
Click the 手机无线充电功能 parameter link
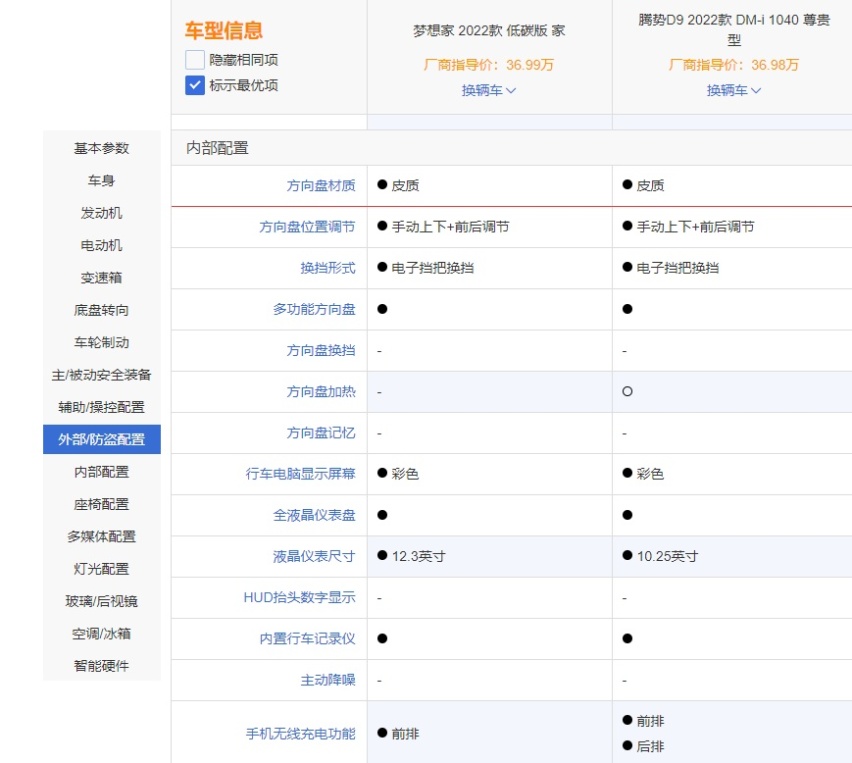click(x=300, y=734)
